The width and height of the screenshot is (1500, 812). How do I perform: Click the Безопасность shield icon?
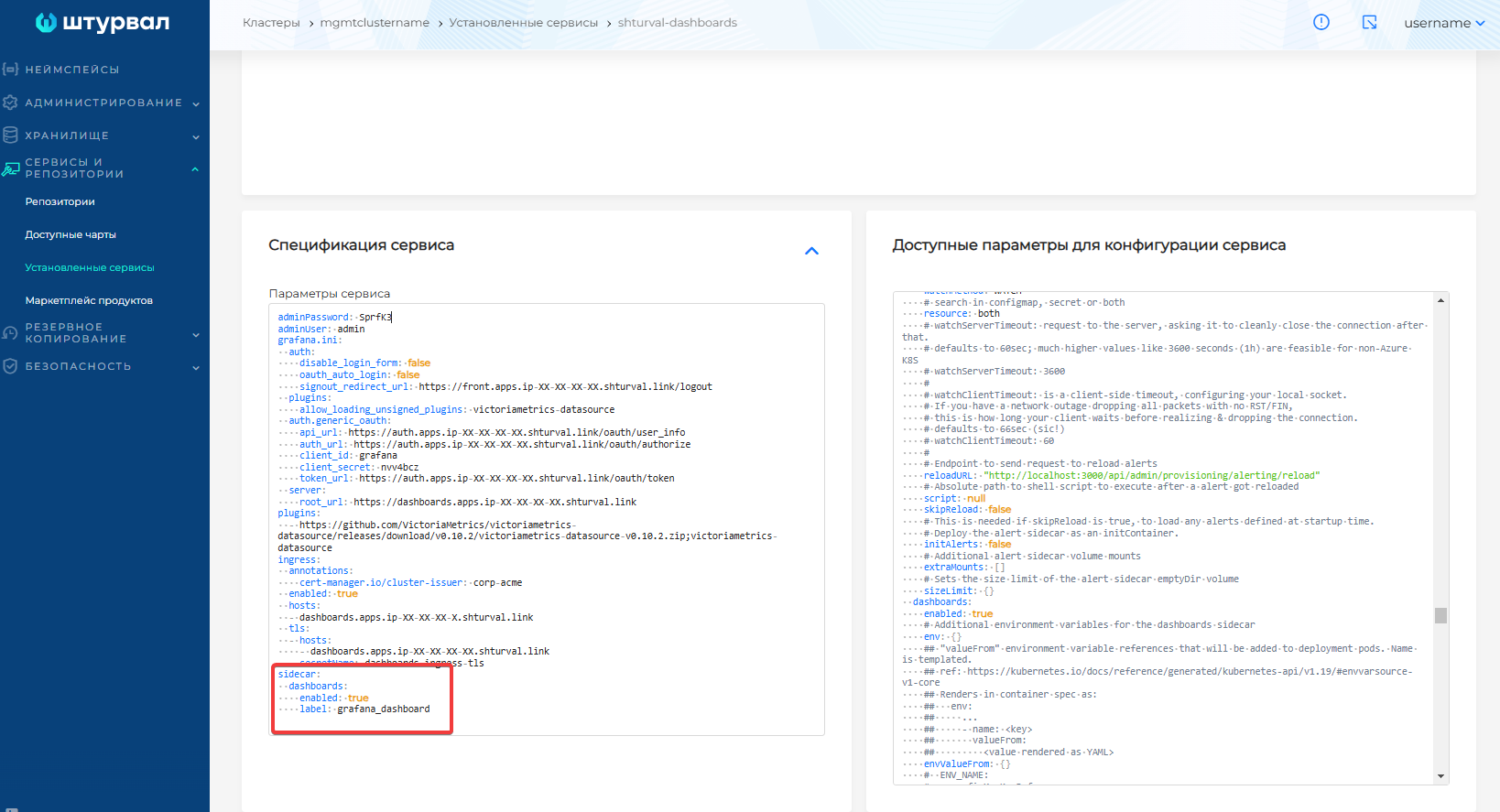(x=10, y=366)
